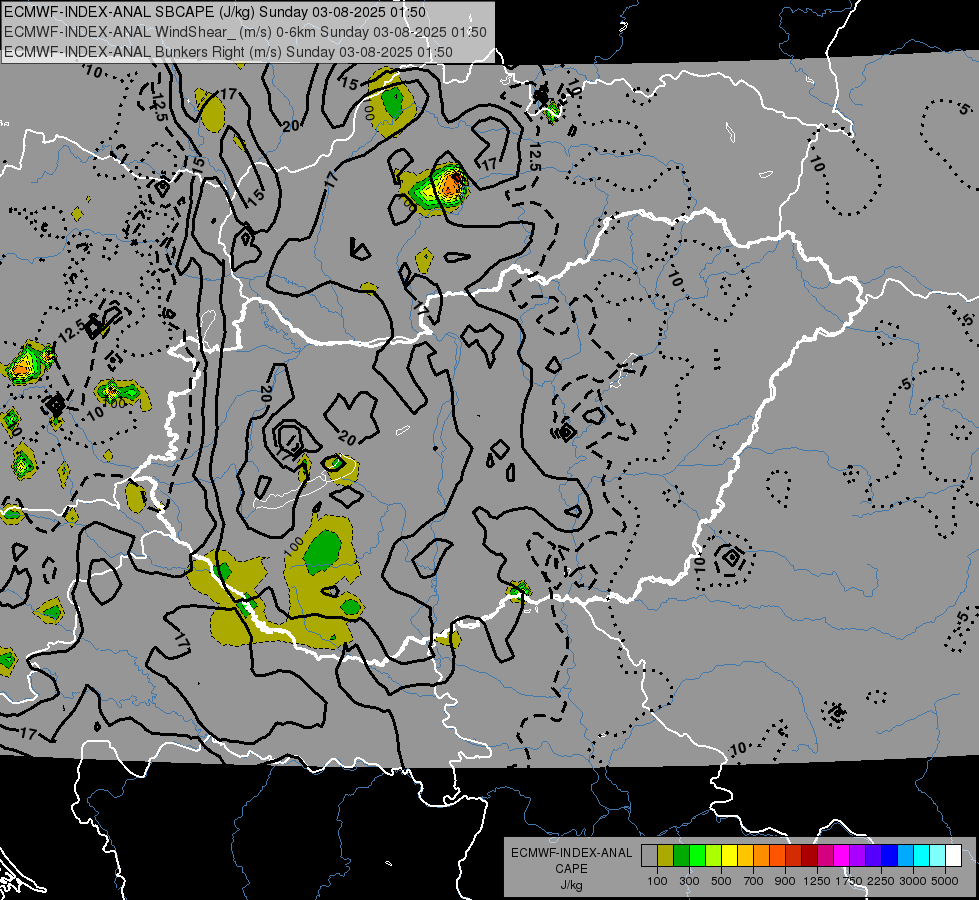The image size is (979, 900).
Task: Pick the dark red legend swatch
Action: click(809, 856)
